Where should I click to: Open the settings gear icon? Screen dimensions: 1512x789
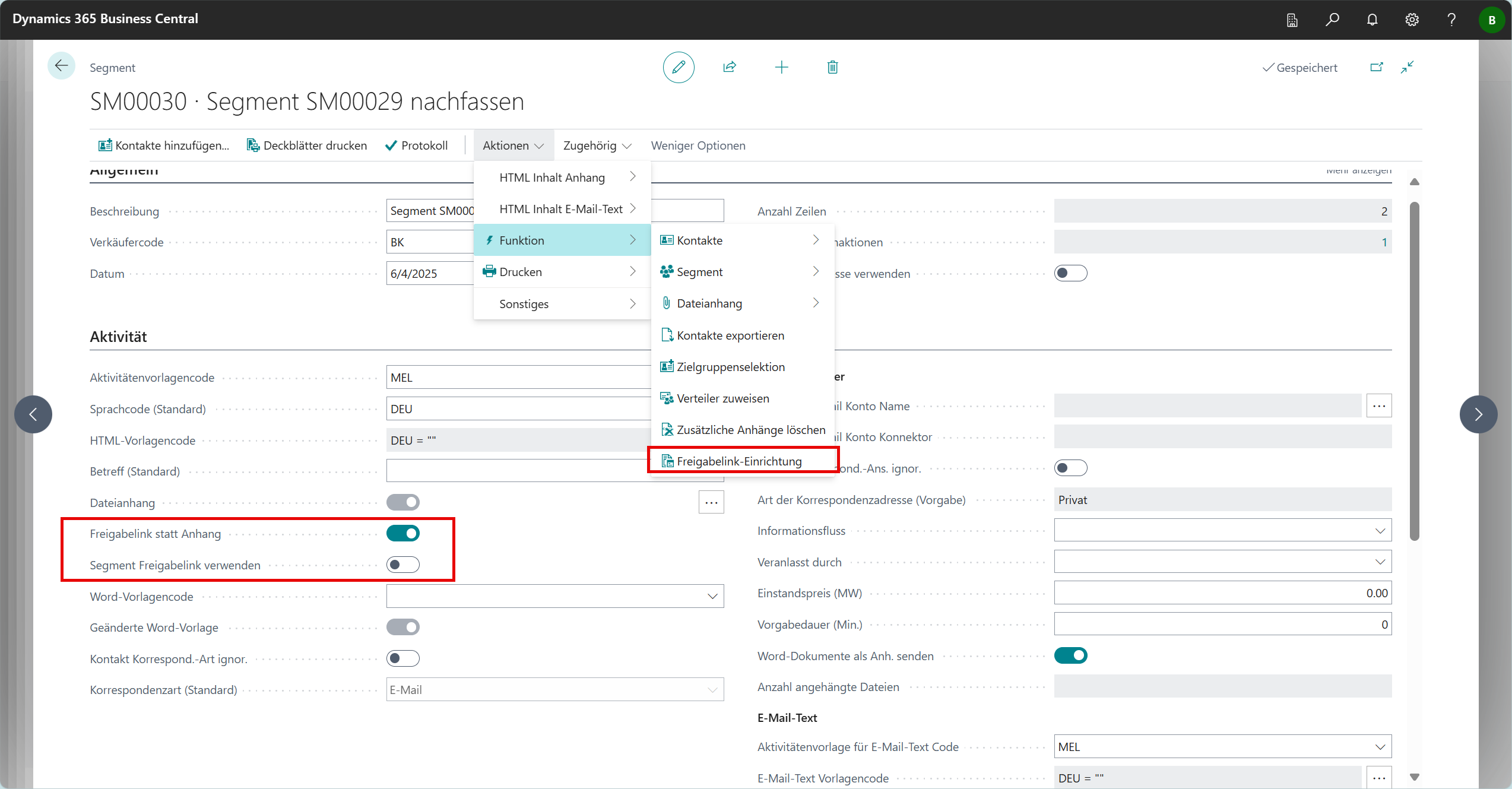click(x=1412, y=20)
